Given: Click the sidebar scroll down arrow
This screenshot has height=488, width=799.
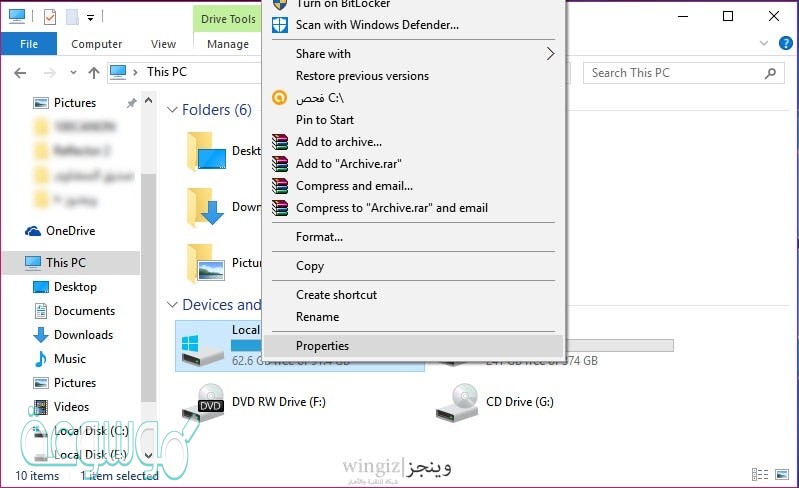Looking at the screenshot, I should 149,455.
